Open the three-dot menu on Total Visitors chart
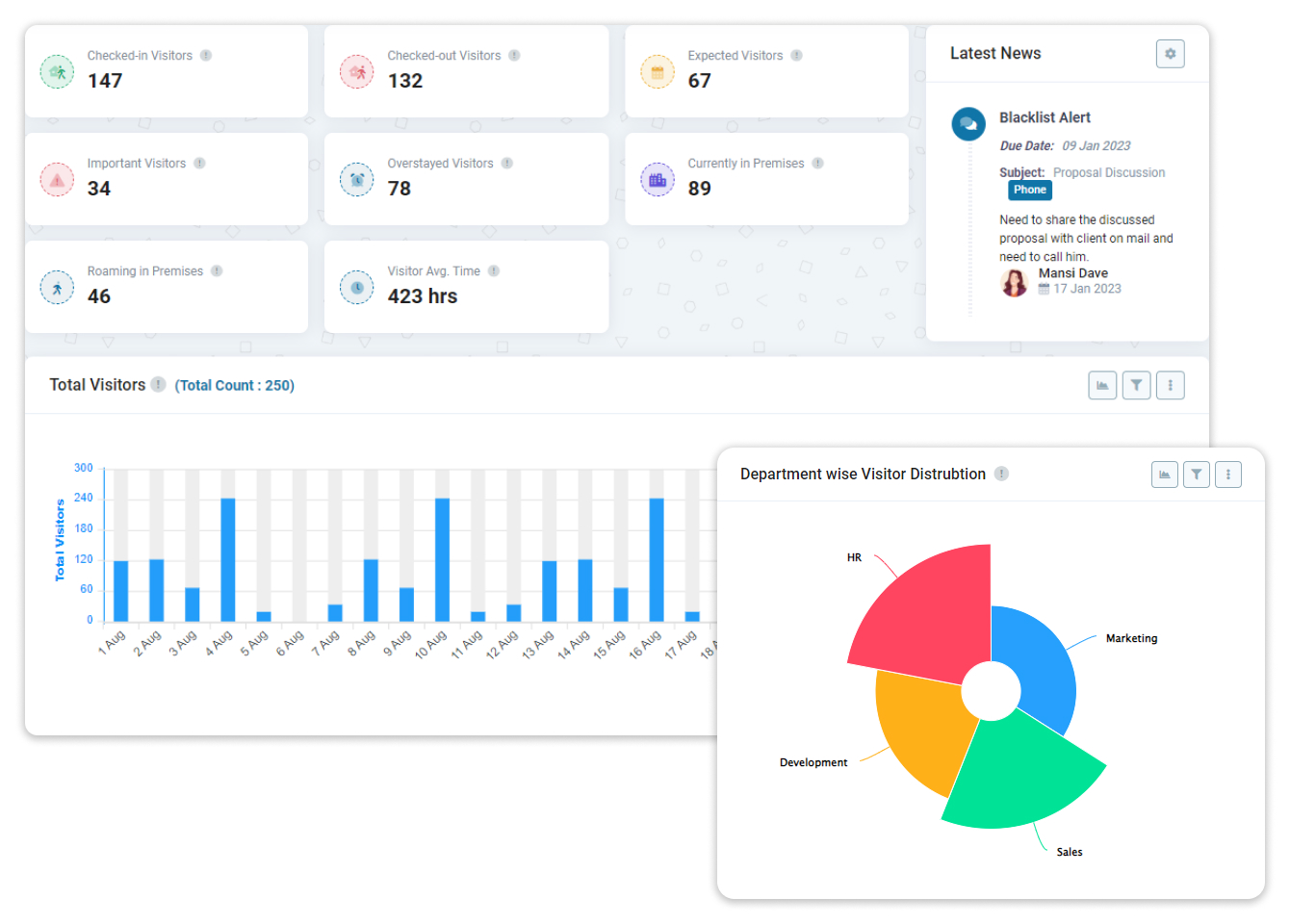The image size is (1290, 924). 1171,385
